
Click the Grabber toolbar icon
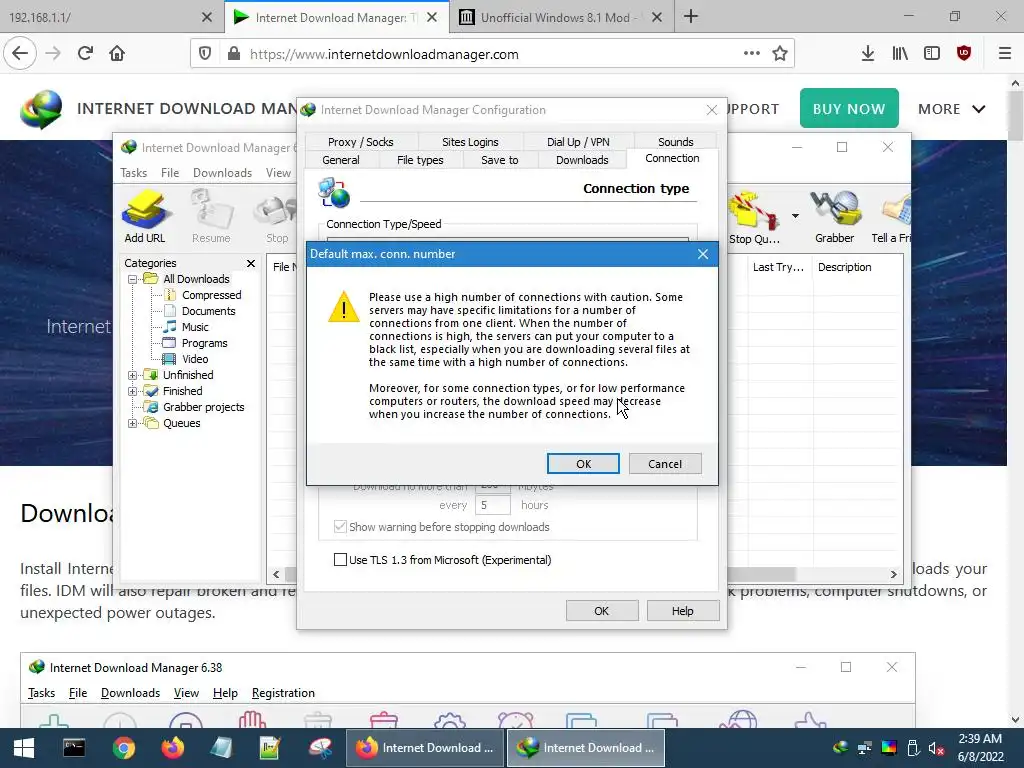click(835, 217)
